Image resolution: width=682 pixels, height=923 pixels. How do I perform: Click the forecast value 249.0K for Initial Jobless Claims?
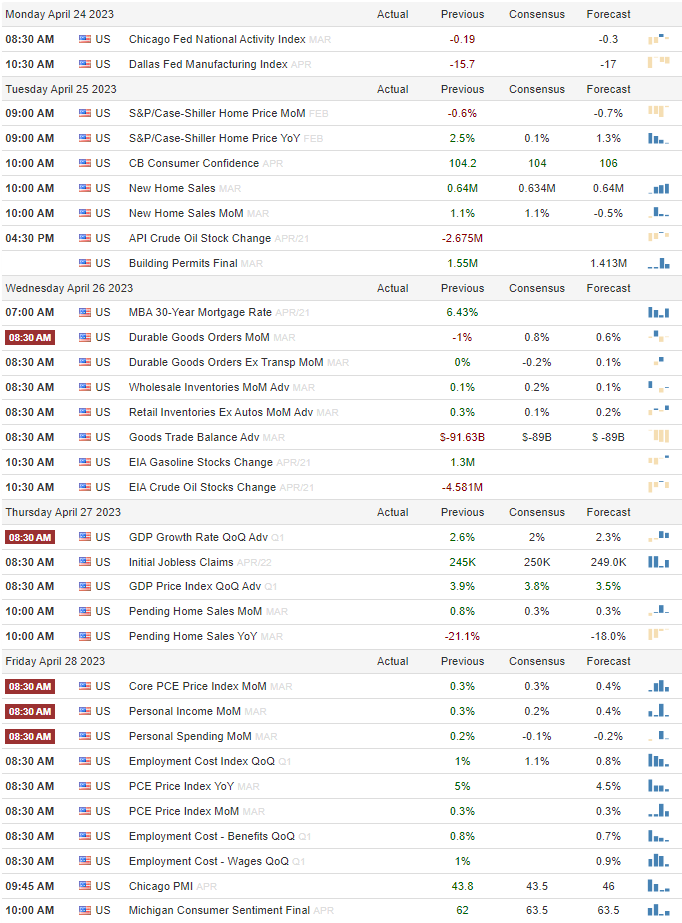pos(608,562)
